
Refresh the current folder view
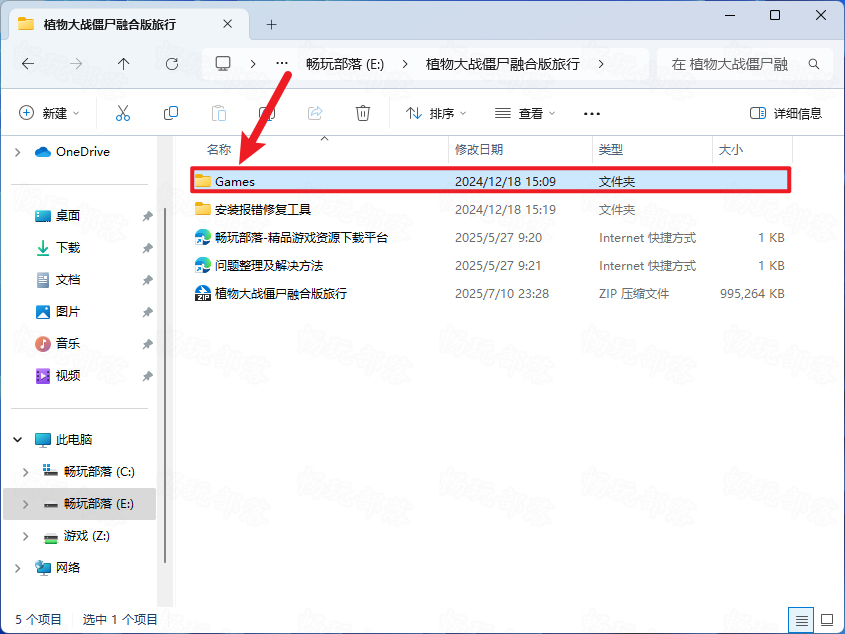click(172, 64)
